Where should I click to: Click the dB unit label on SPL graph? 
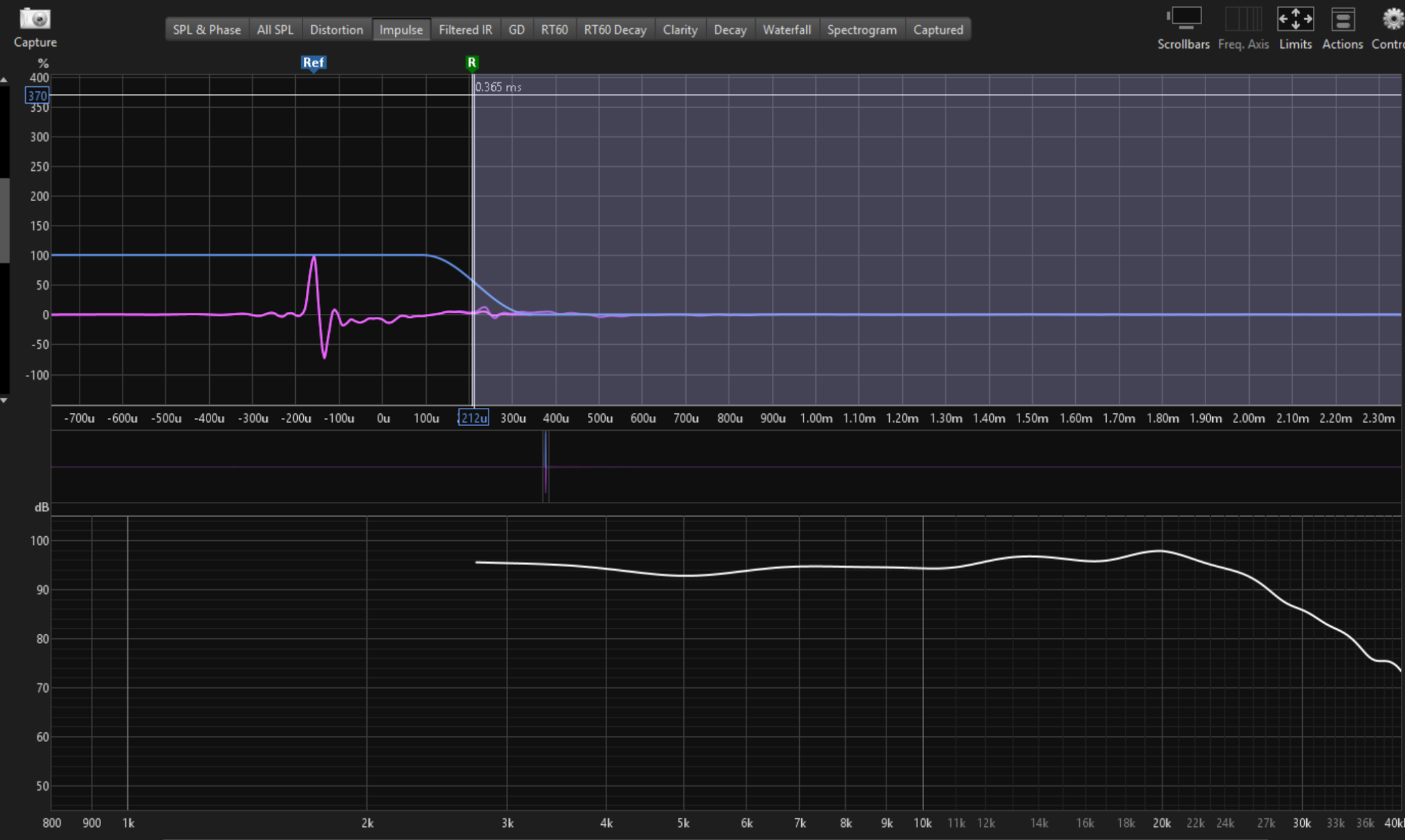42,507
